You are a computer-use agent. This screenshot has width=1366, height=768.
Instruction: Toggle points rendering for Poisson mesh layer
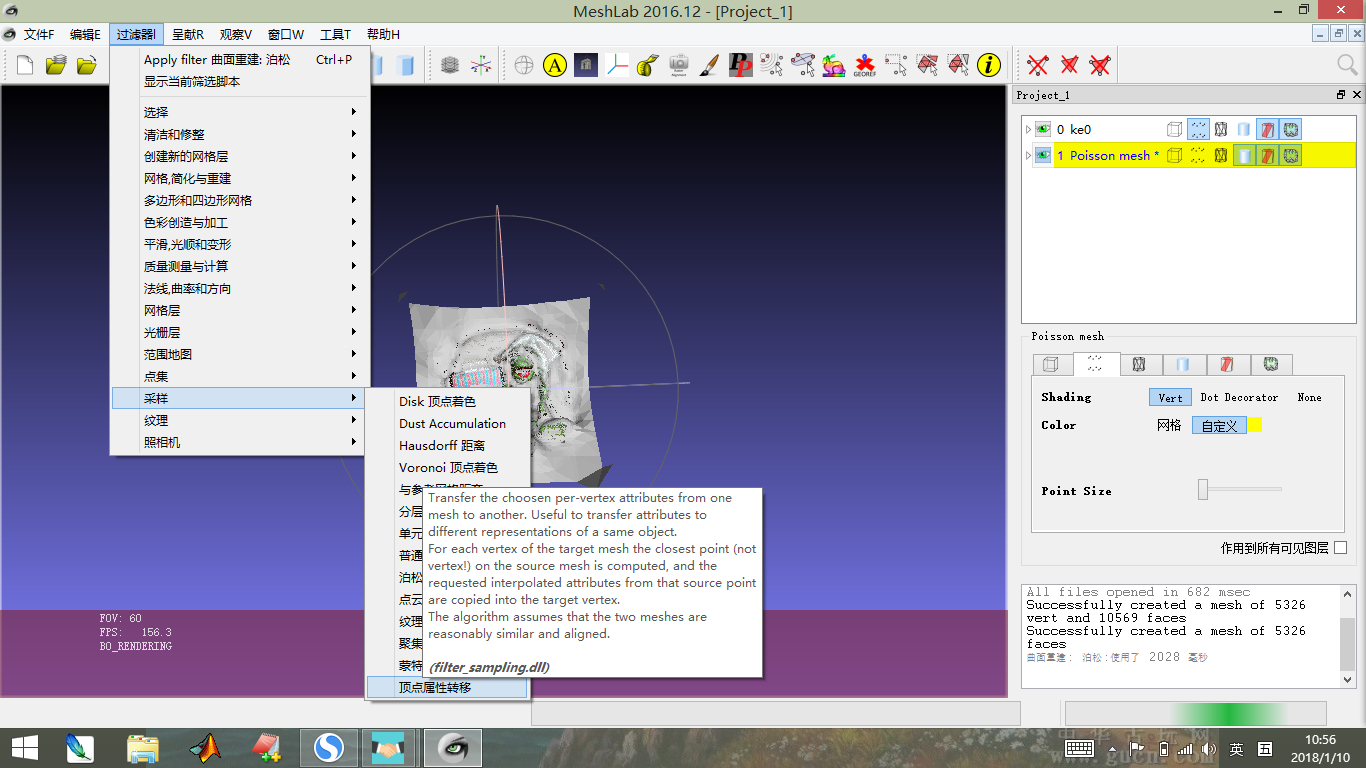pyautogui.click(x=1198, y=155)
